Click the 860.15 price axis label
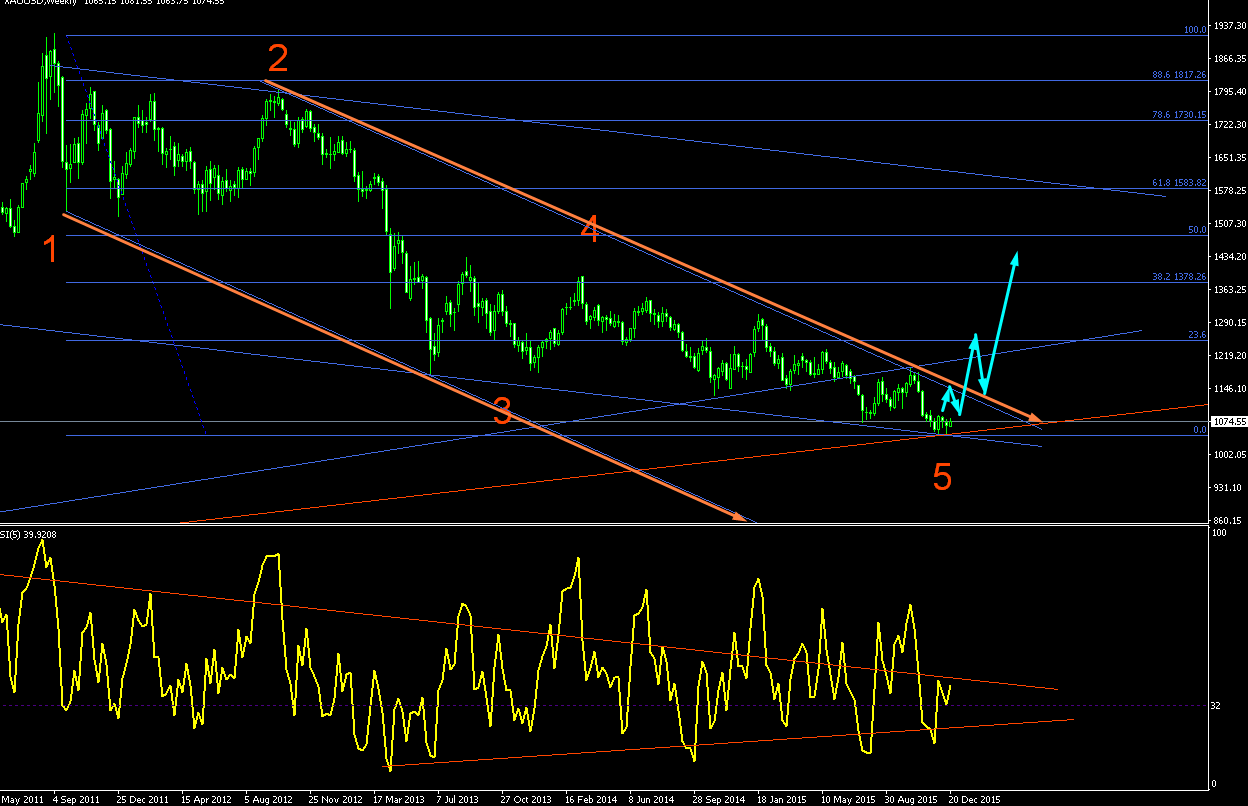Image resolution: width=1248 pixels, height=806 pixels. 1226,521
